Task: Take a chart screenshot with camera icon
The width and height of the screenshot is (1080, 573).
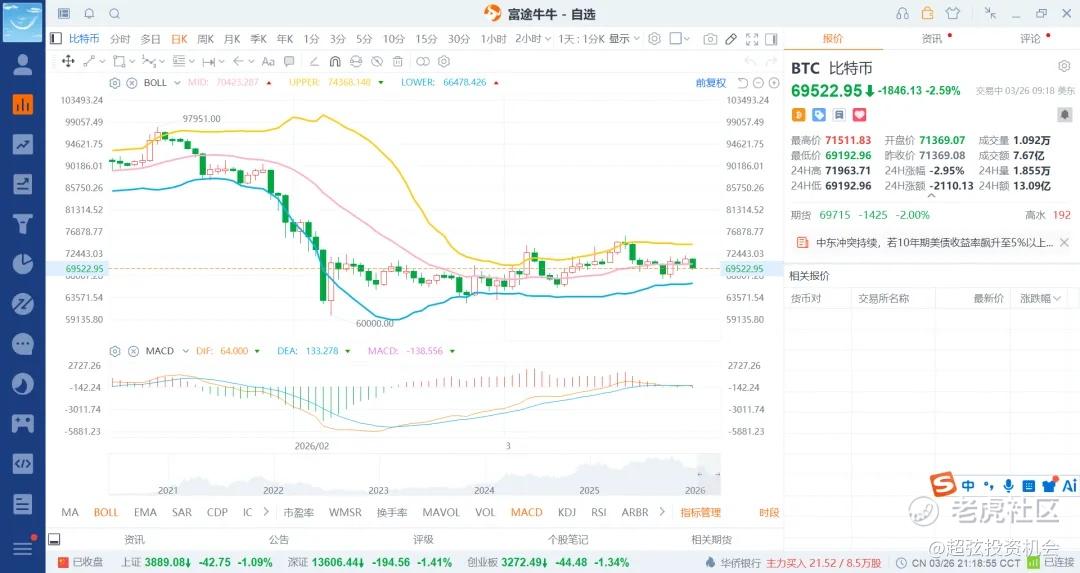Action: 710,39
